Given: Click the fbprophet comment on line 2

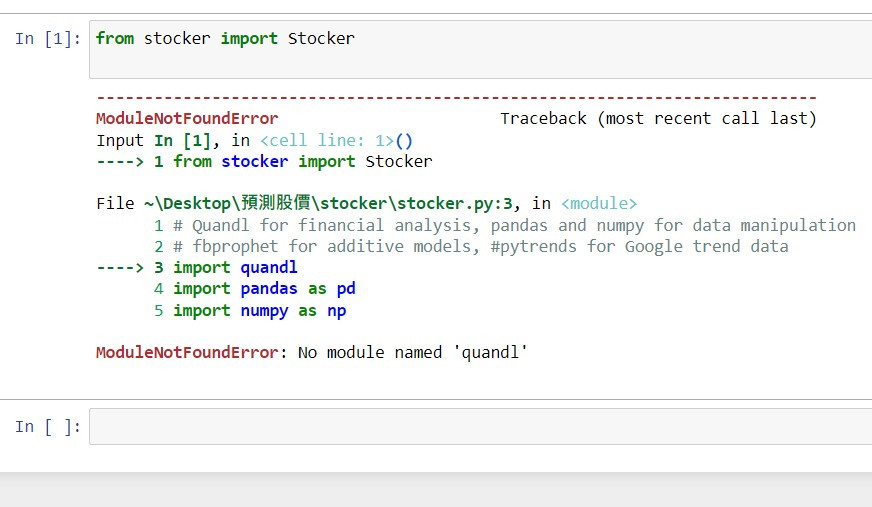Looking at the screenshot, I should point(480,246).
